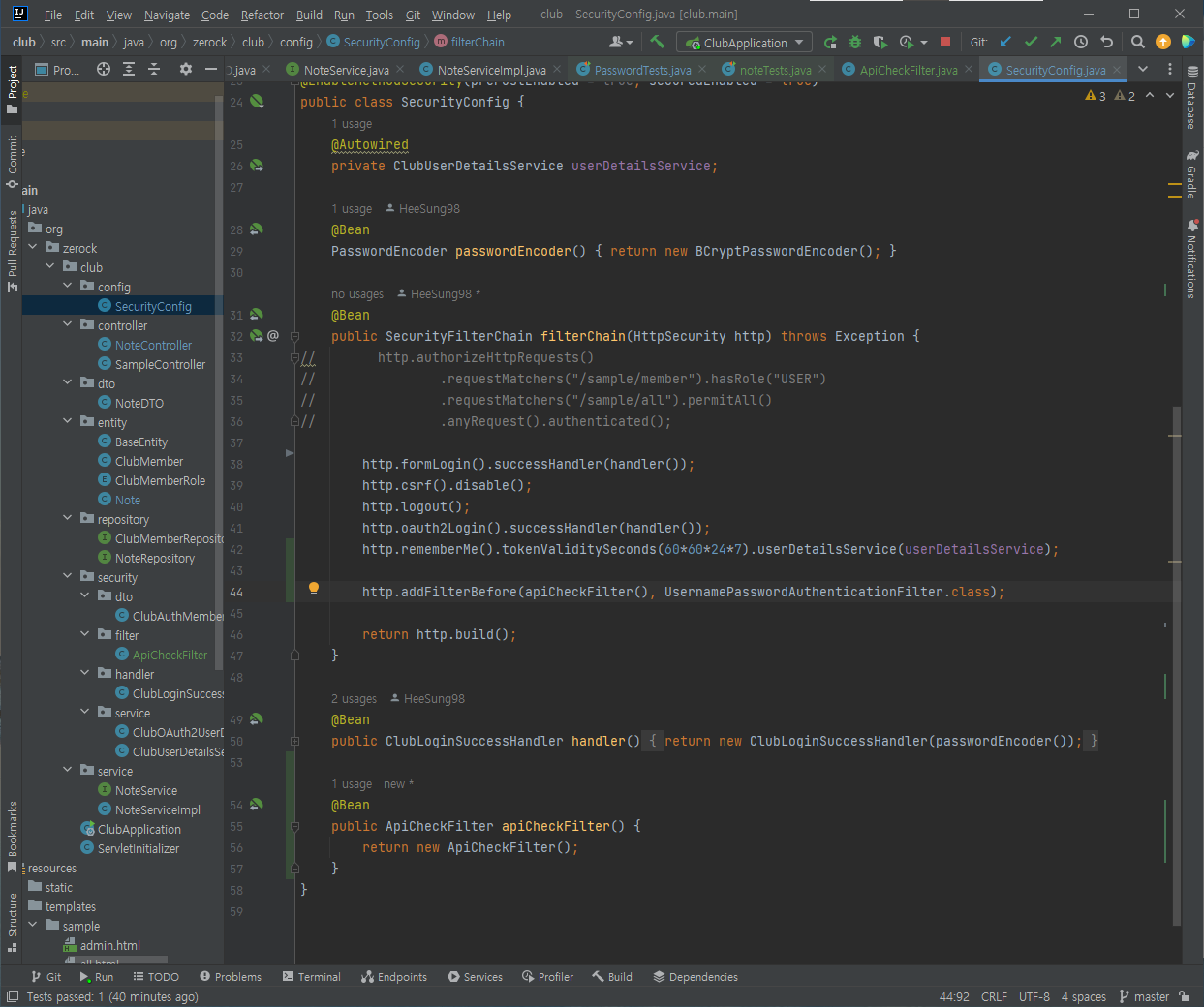Commit changes with the green checkmark icon
This screenshot has width=1204, height=1007.
click(x=1031, y=42)
